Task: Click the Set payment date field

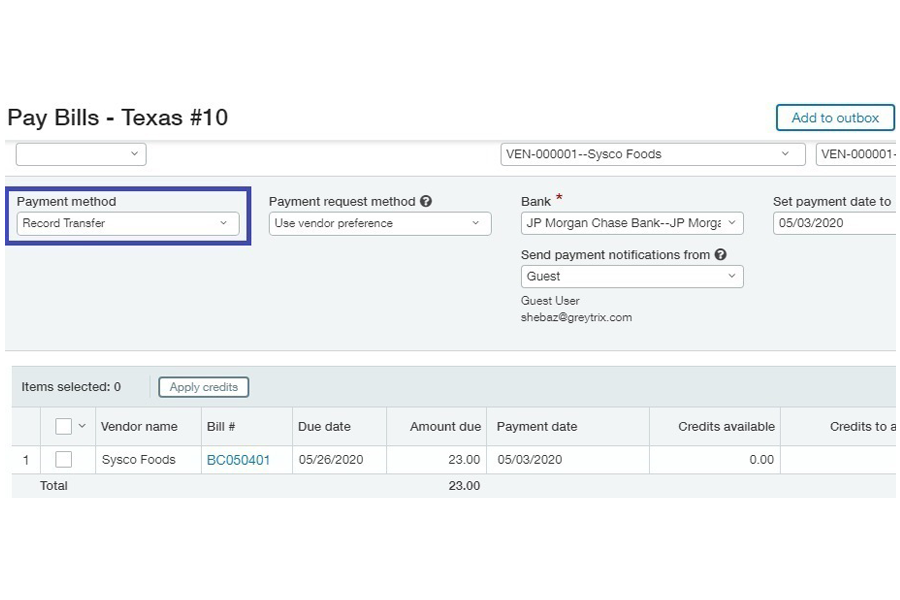Action: click(x=834, y=224)
